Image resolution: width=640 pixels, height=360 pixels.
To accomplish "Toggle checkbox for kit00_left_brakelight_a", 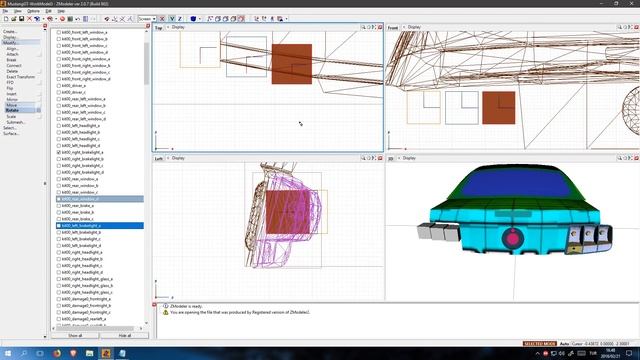I will [x=59, y=226].
